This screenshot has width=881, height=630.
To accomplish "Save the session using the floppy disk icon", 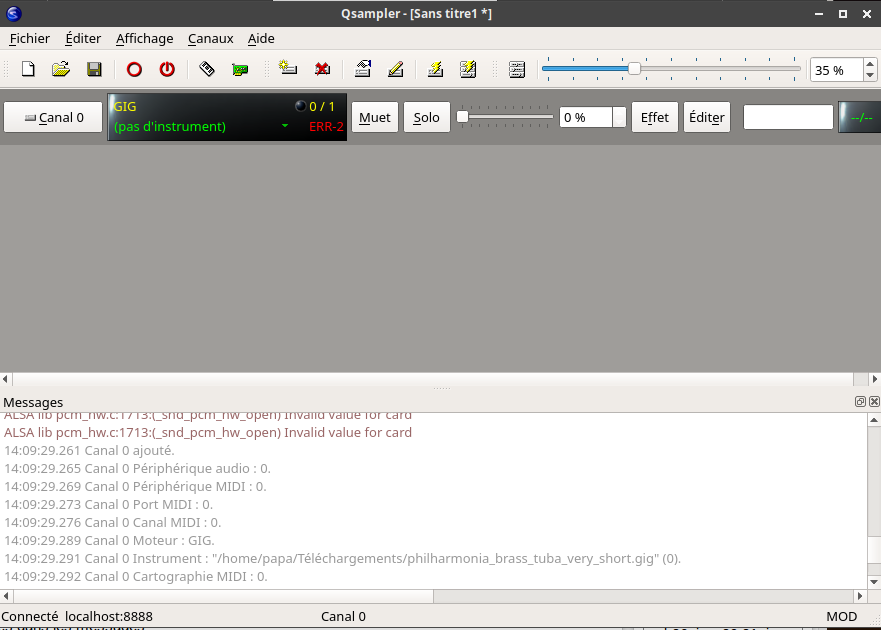I will click(94, 69).
